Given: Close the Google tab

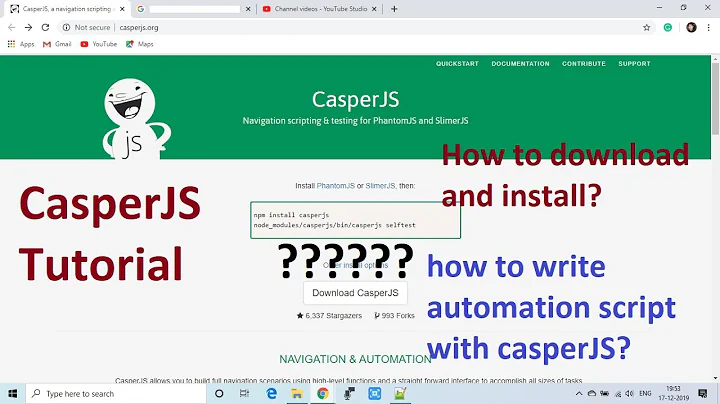Looking at the screenshot, I should tap(248, 9).
